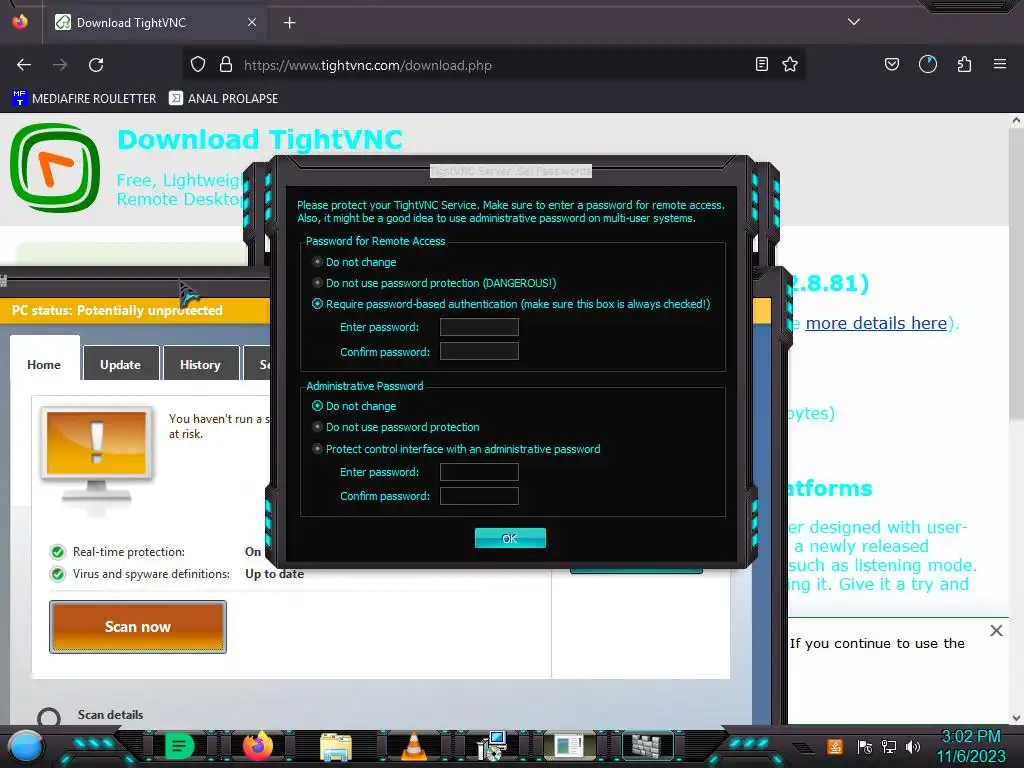Image resolution: width=1024 pixels, height=768 pixels.
Task: List all tabs with the chevron
Action: 854,22
